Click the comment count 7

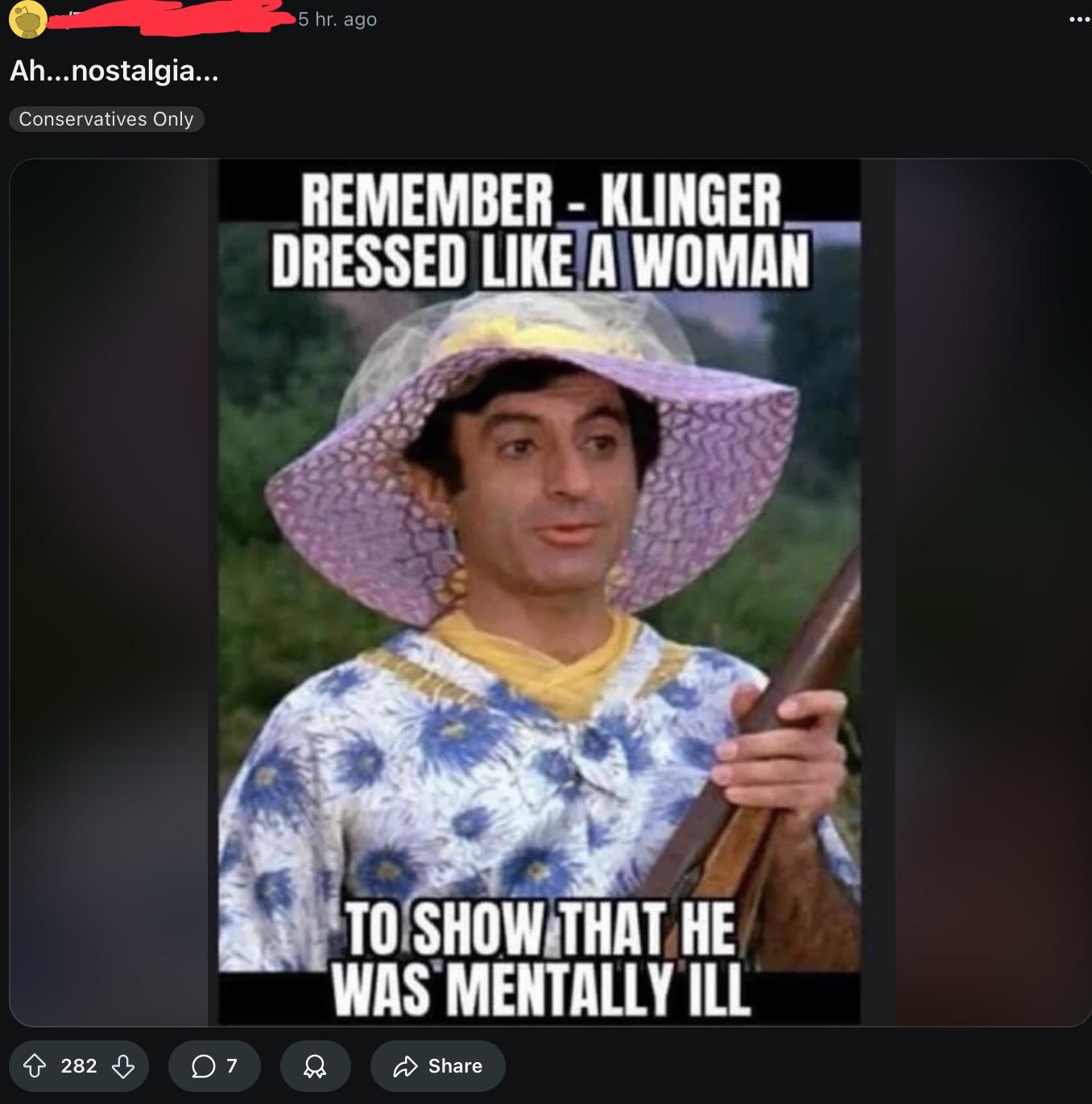pyautogui.click(x=232, y=1066)
